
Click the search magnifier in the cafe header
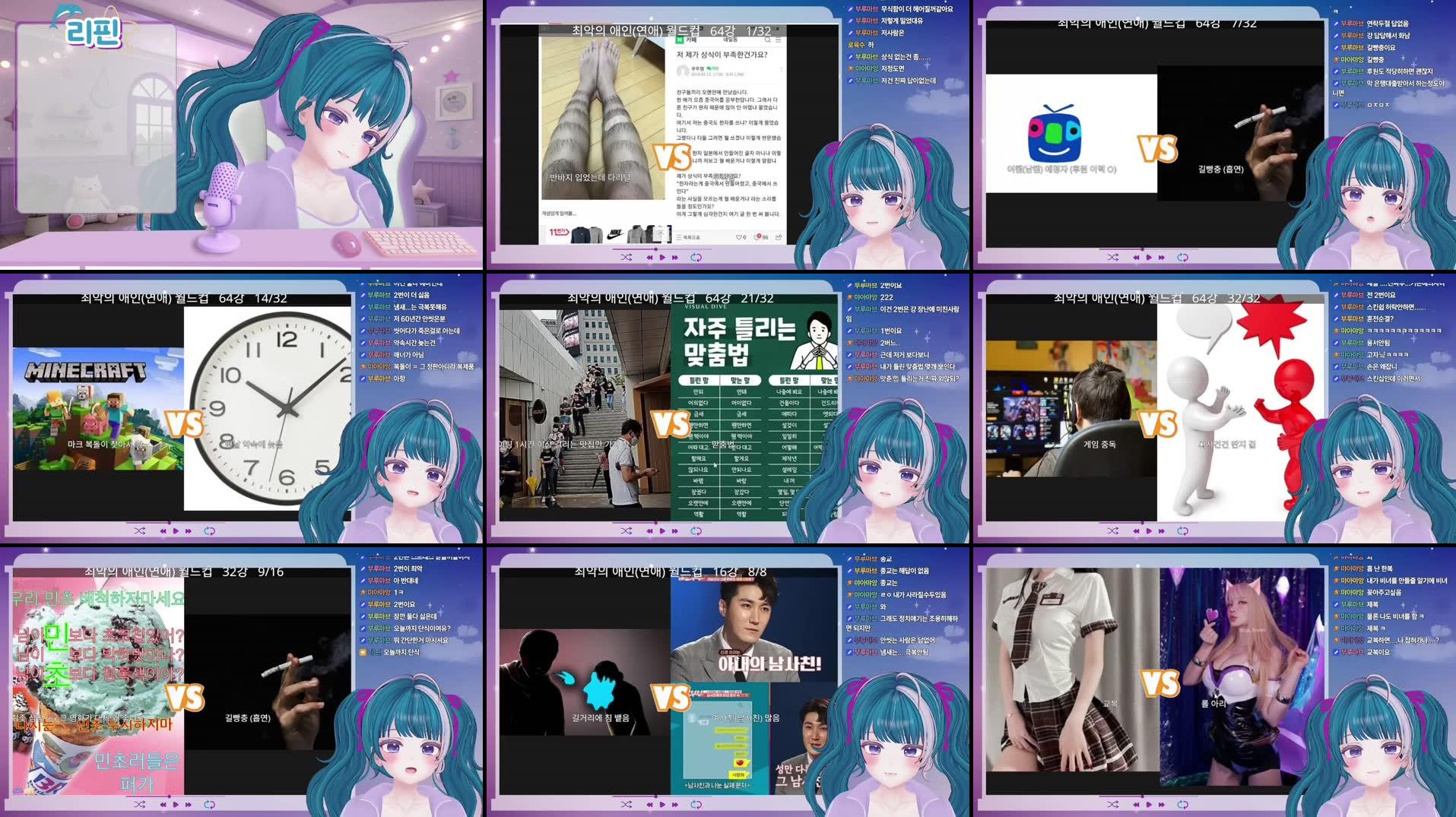click(766, 40)
